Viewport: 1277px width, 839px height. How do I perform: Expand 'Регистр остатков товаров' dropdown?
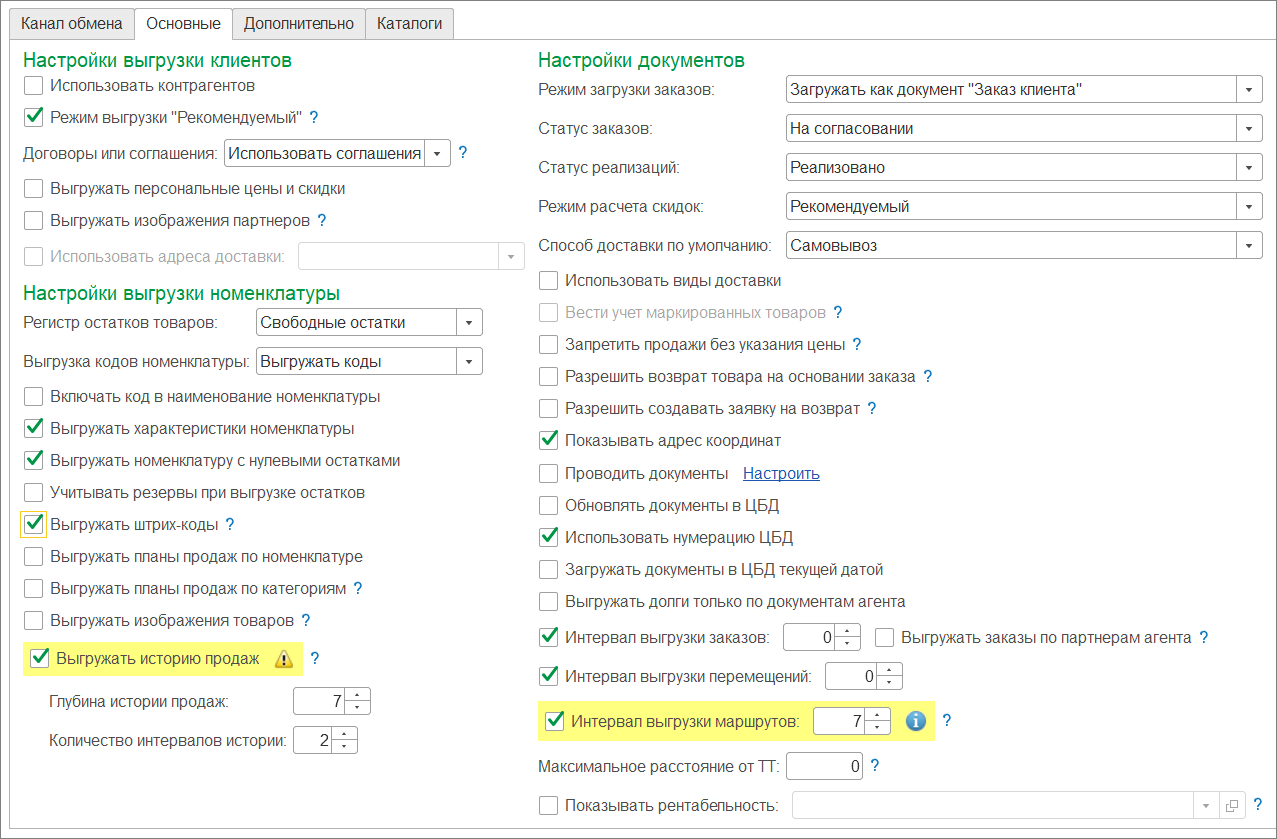(469, 322)
